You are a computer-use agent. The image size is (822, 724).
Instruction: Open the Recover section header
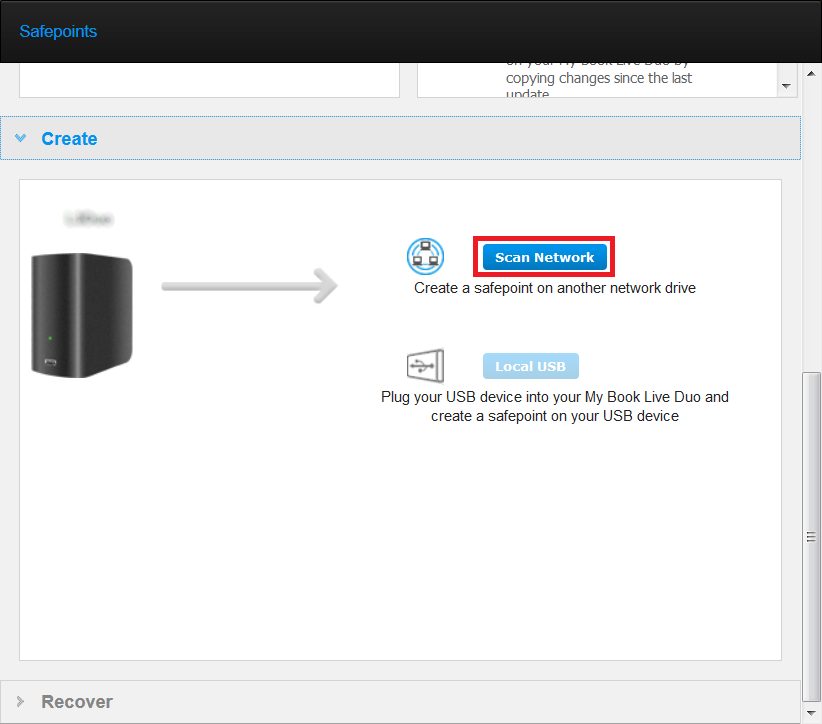[x=401, y=702]
